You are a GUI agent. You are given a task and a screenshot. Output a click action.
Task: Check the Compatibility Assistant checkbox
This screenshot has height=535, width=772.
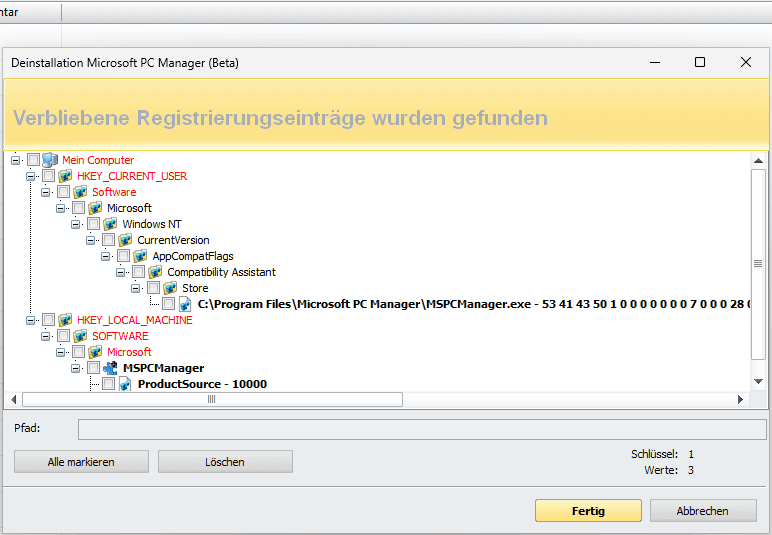pyautogui.click(x=138, y=272)
